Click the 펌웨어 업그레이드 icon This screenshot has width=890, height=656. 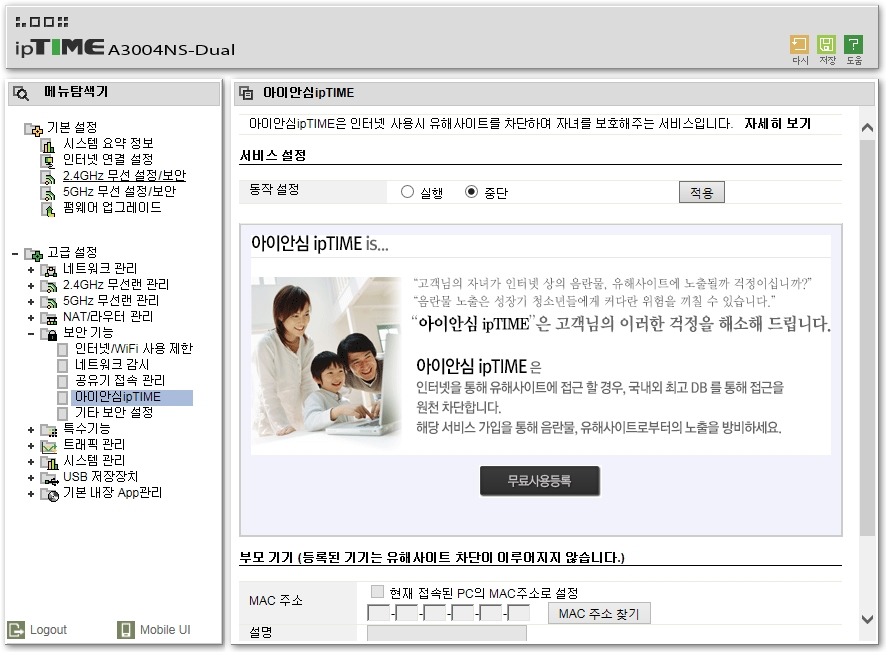click(49, 209)
